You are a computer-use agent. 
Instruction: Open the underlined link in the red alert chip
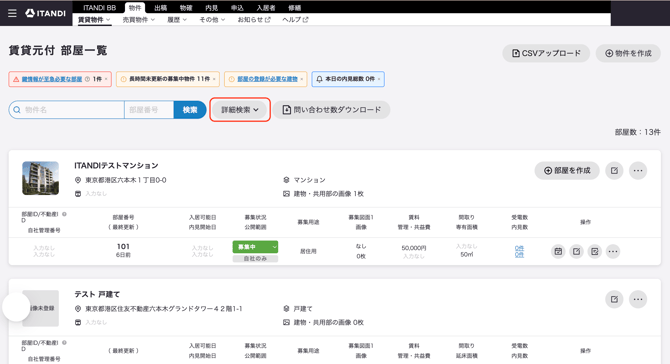click(x=52, y=79)
